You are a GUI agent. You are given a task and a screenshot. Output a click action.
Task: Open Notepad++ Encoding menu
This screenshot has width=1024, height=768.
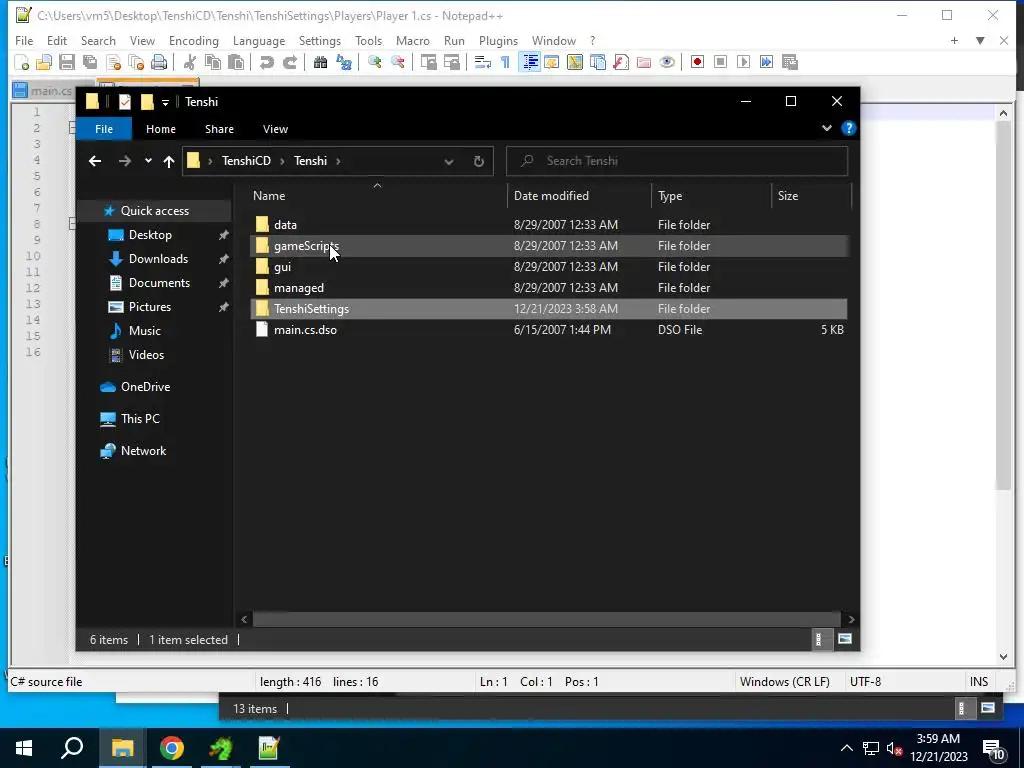[194, 40]
